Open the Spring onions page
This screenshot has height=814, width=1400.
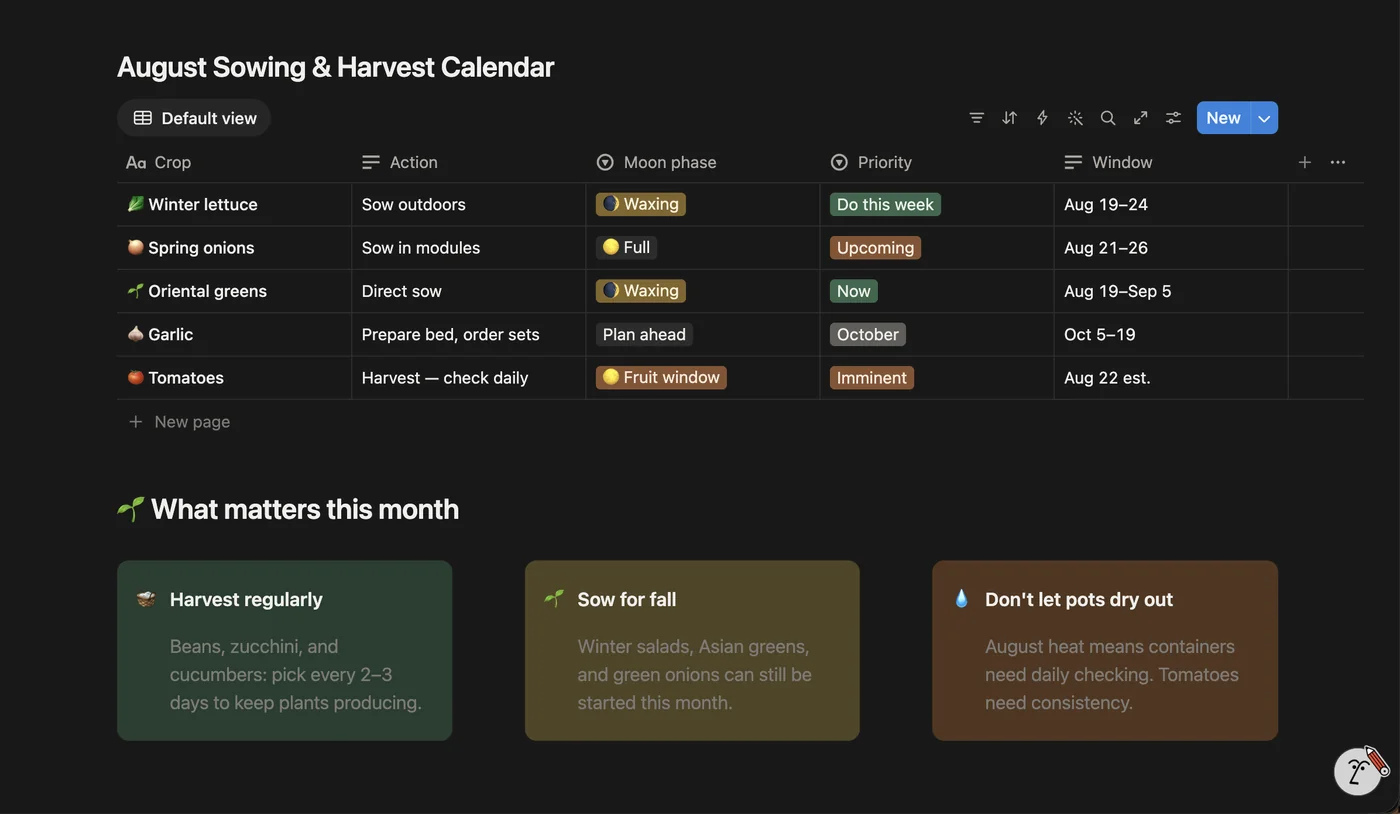tap(201, 248)
